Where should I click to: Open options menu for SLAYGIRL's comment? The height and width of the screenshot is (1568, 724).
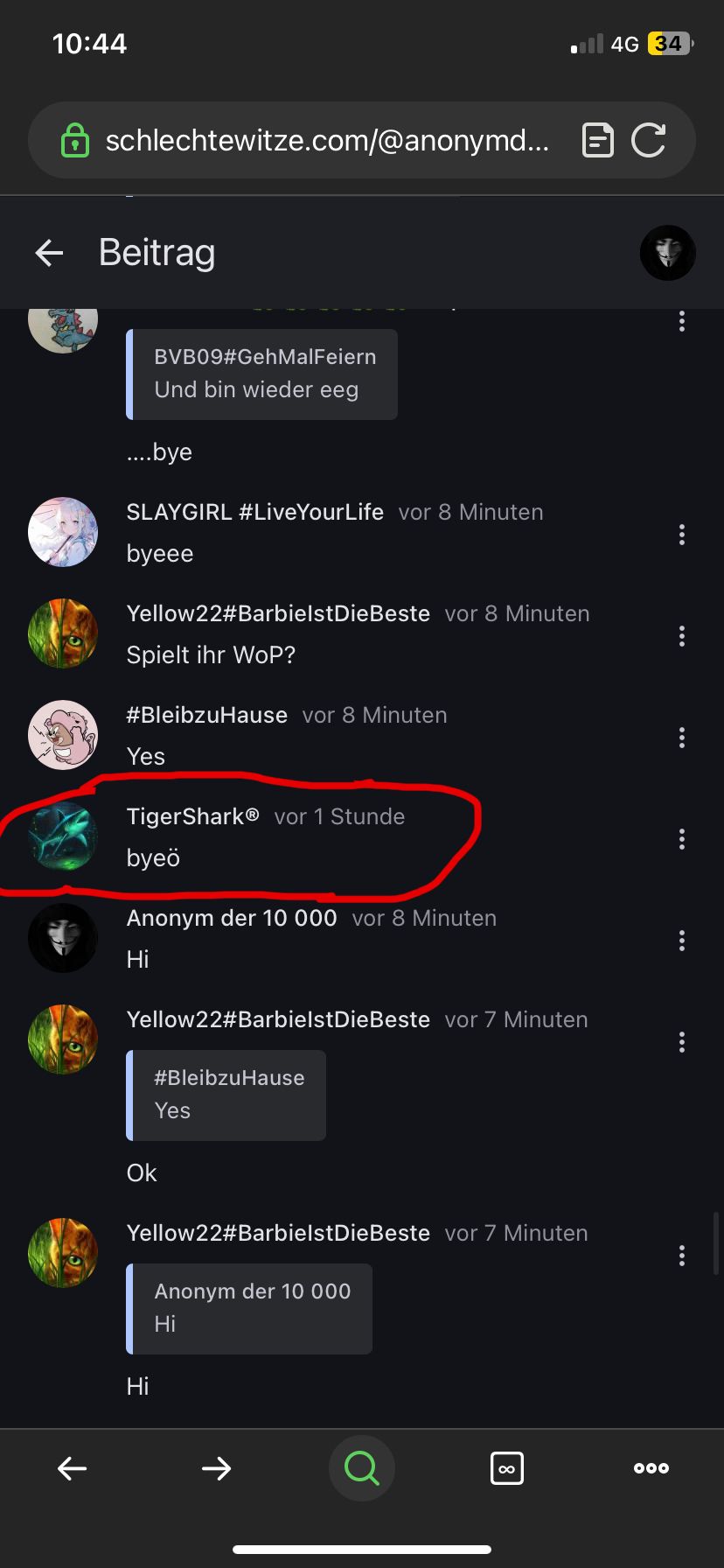click(x=682, y=535)
